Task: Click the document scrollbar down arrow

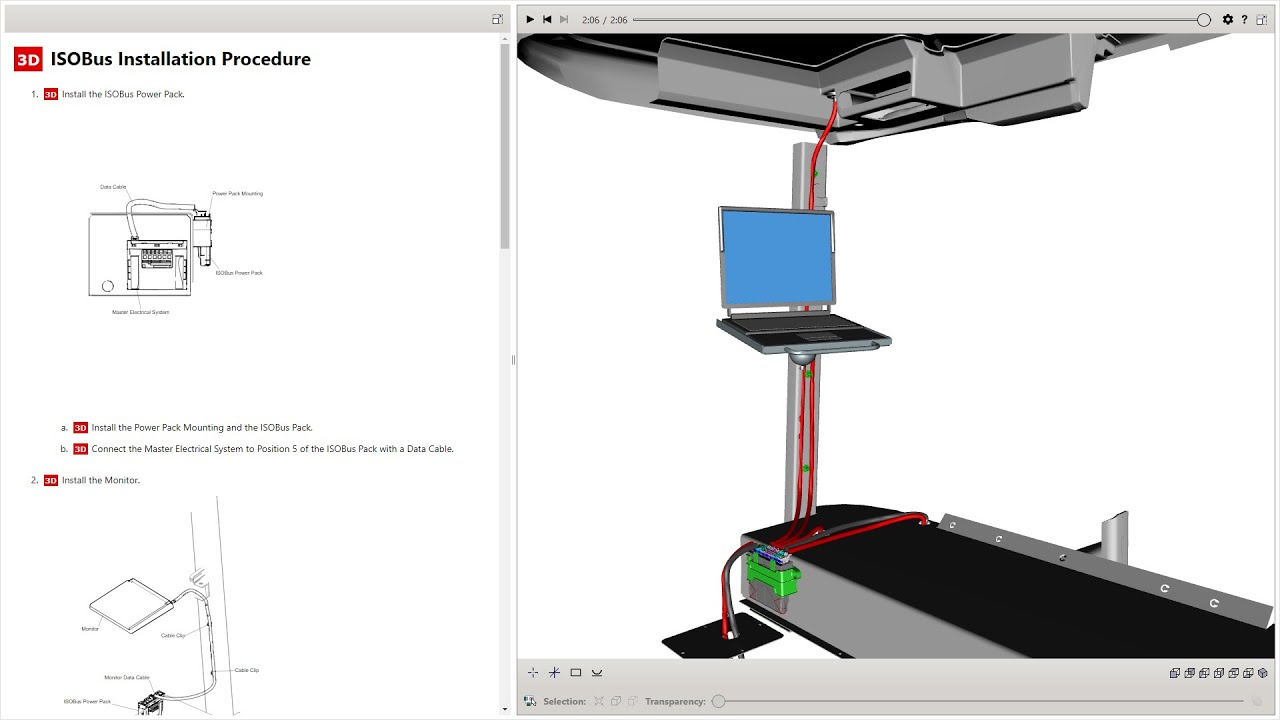Action: pos(505,709)
